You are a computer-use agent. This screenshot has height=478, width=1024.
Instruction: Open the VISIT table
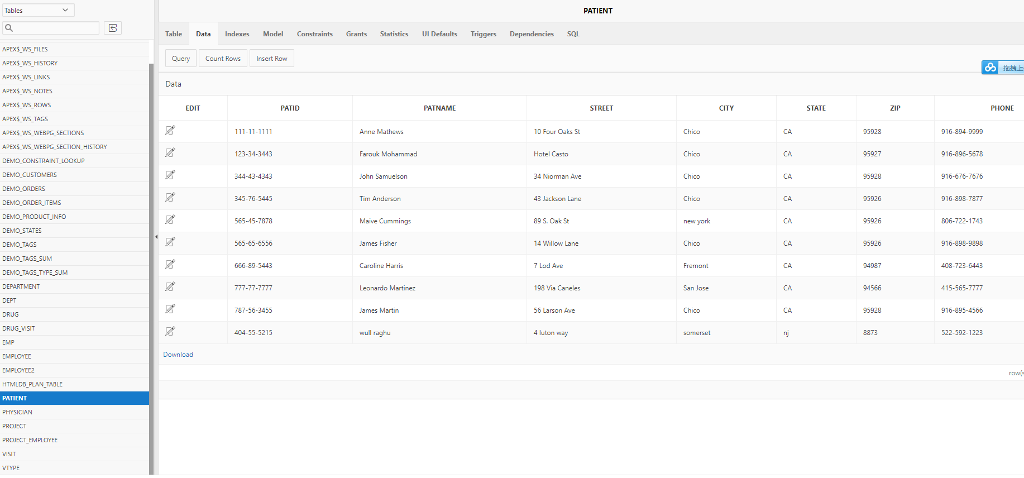(74, 454)
